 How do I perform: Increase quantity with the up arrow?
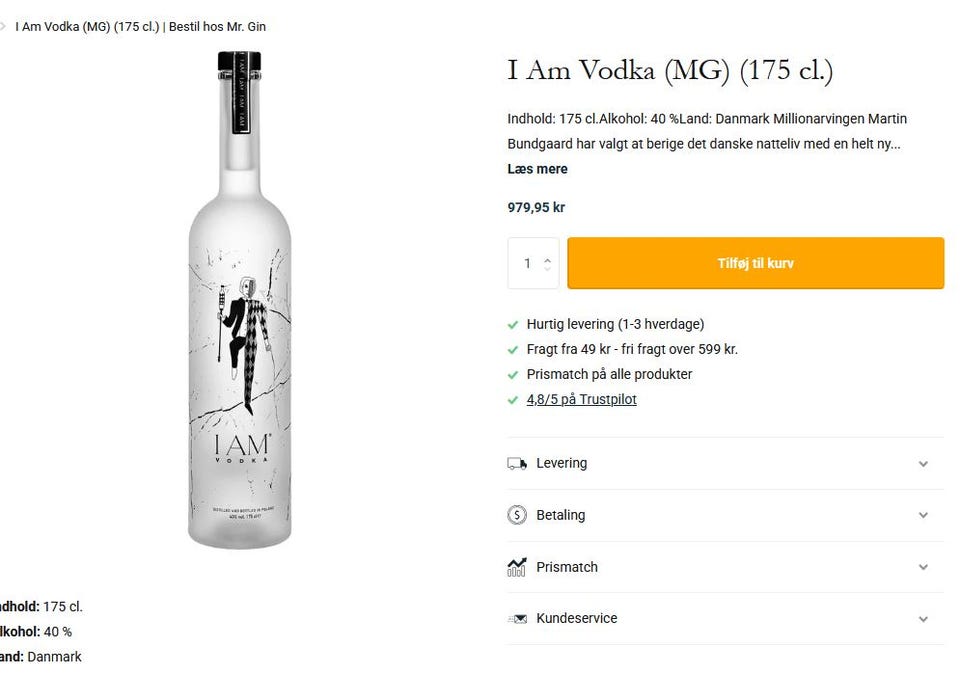tap(547, 259)
